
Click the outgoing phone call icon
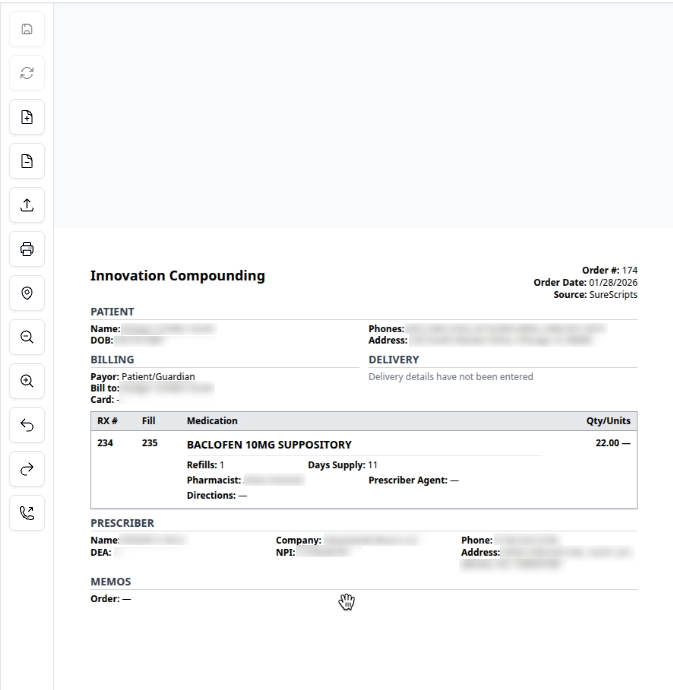[x=27, y=513]
